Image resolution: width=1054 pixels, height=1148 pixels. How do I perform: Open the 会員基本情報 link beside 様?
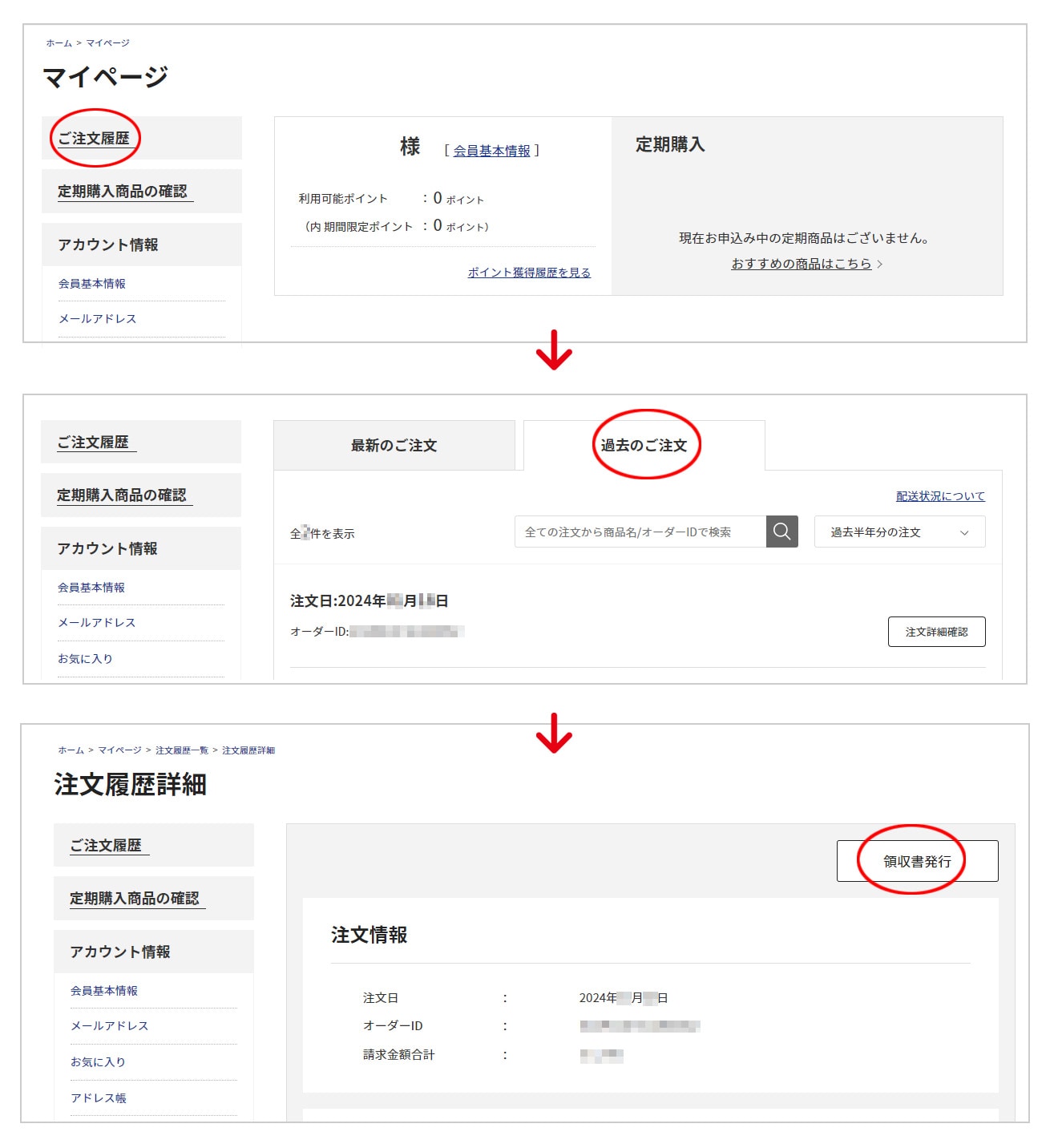point(491,151)
